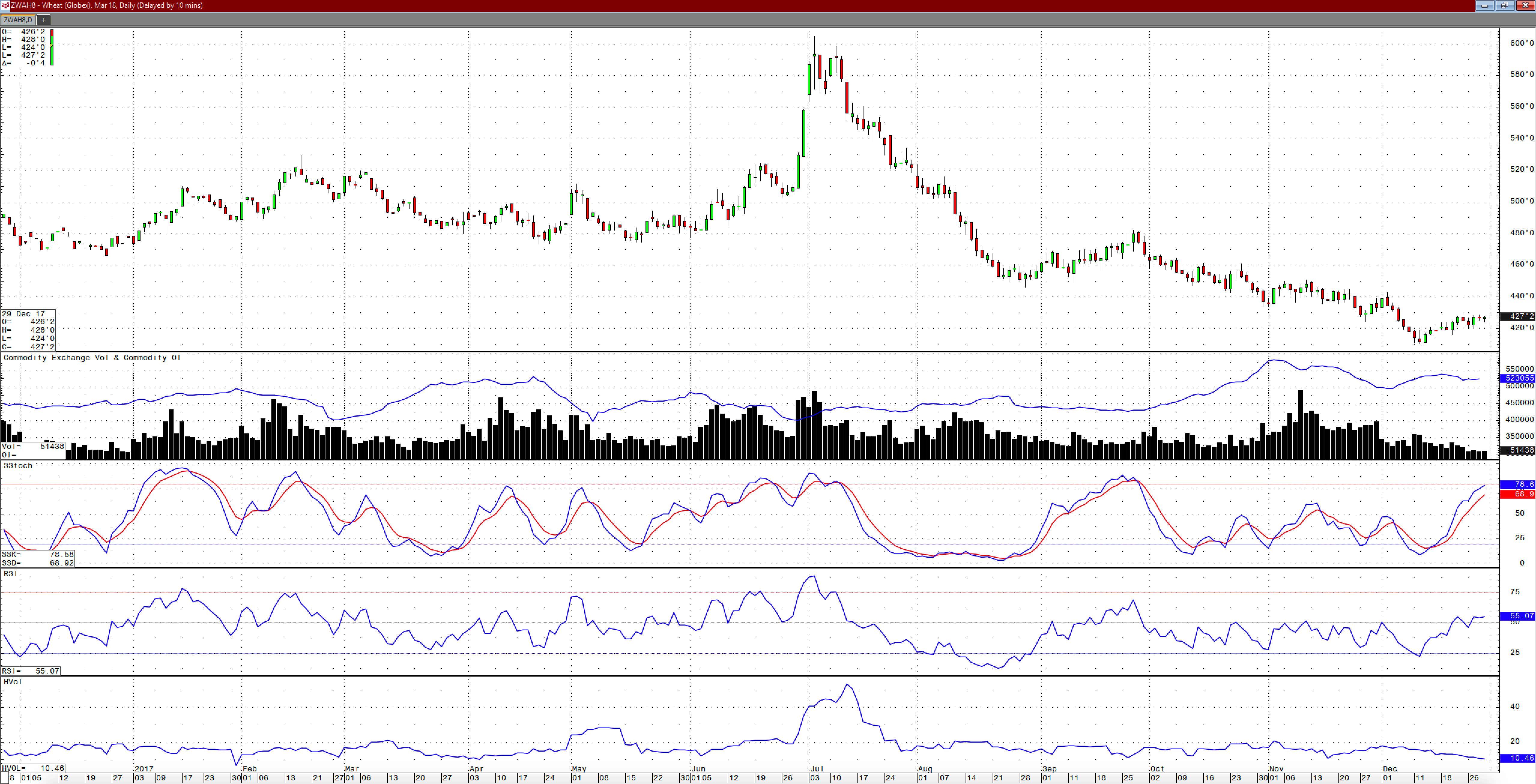
Task: Click the blue 78.6 stochastic value tag
Action: (1517, 484)
